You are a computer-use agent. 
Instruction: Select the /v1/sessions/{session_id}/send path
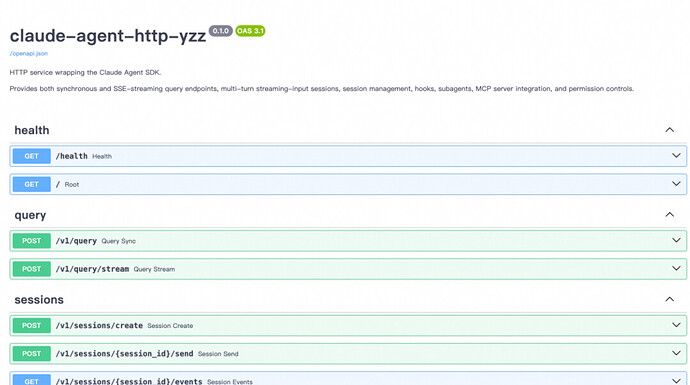[x=124, y=354]
